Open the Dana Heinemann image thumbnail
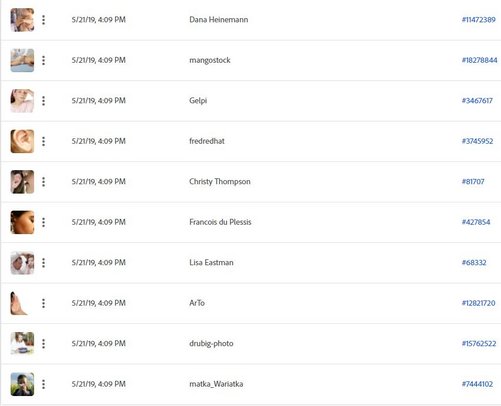The width and height of the screenshot is (501, 406). [x=22, y=20]
